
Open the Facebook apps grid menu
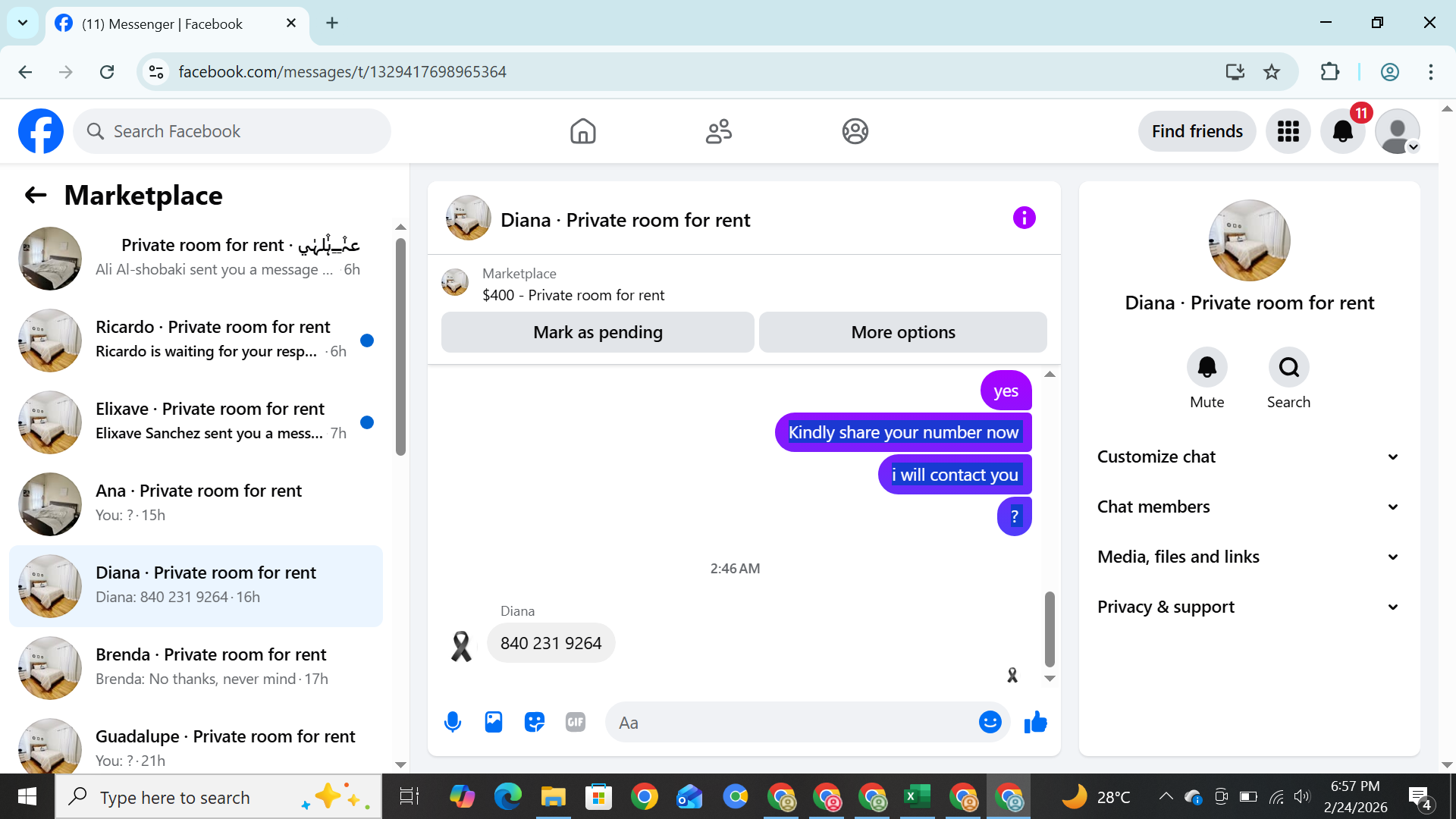tap(1288, 131)
